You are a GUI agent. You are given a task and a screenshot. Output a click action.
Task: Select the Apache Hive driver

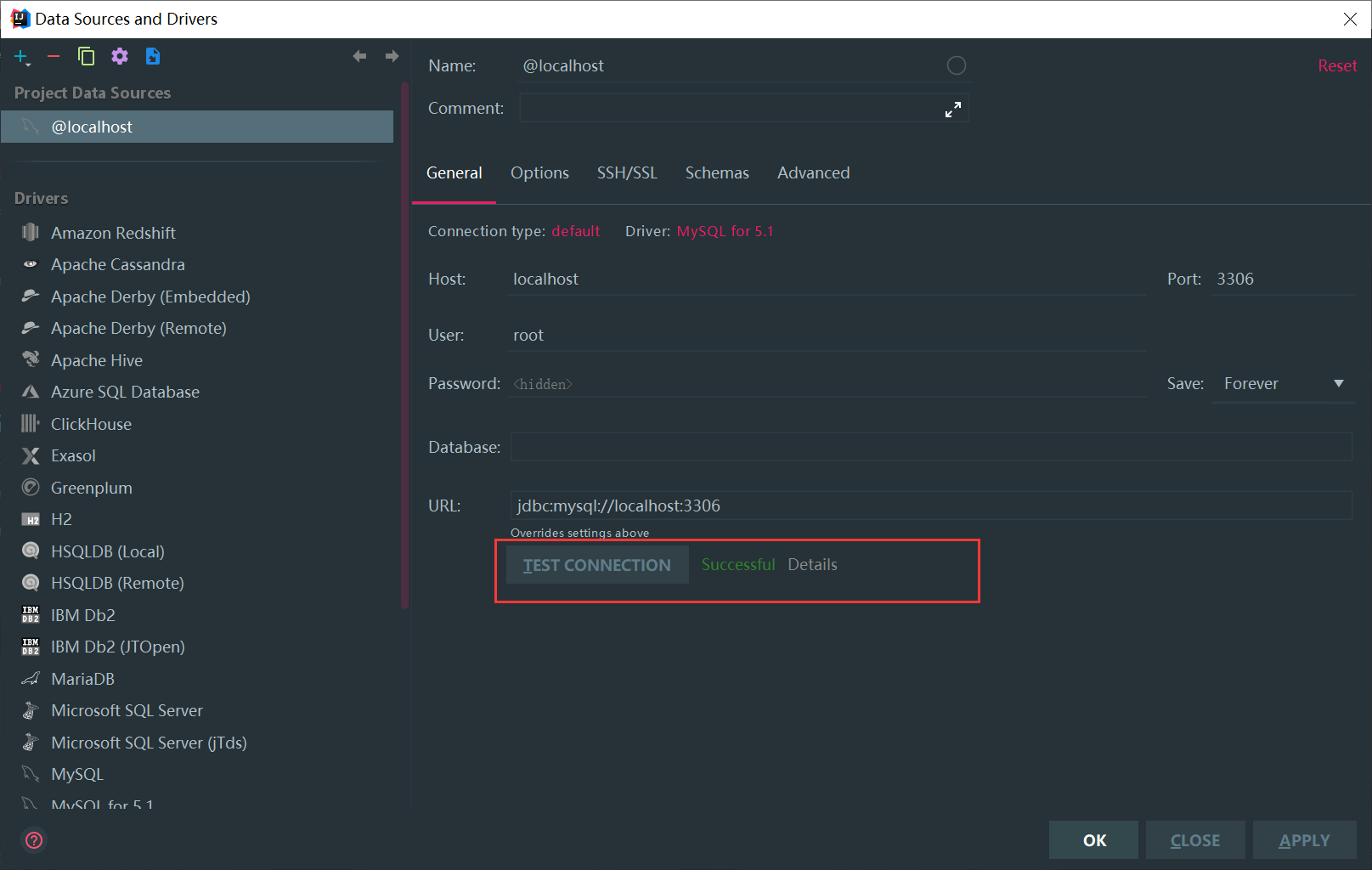[x=96, y=359]
